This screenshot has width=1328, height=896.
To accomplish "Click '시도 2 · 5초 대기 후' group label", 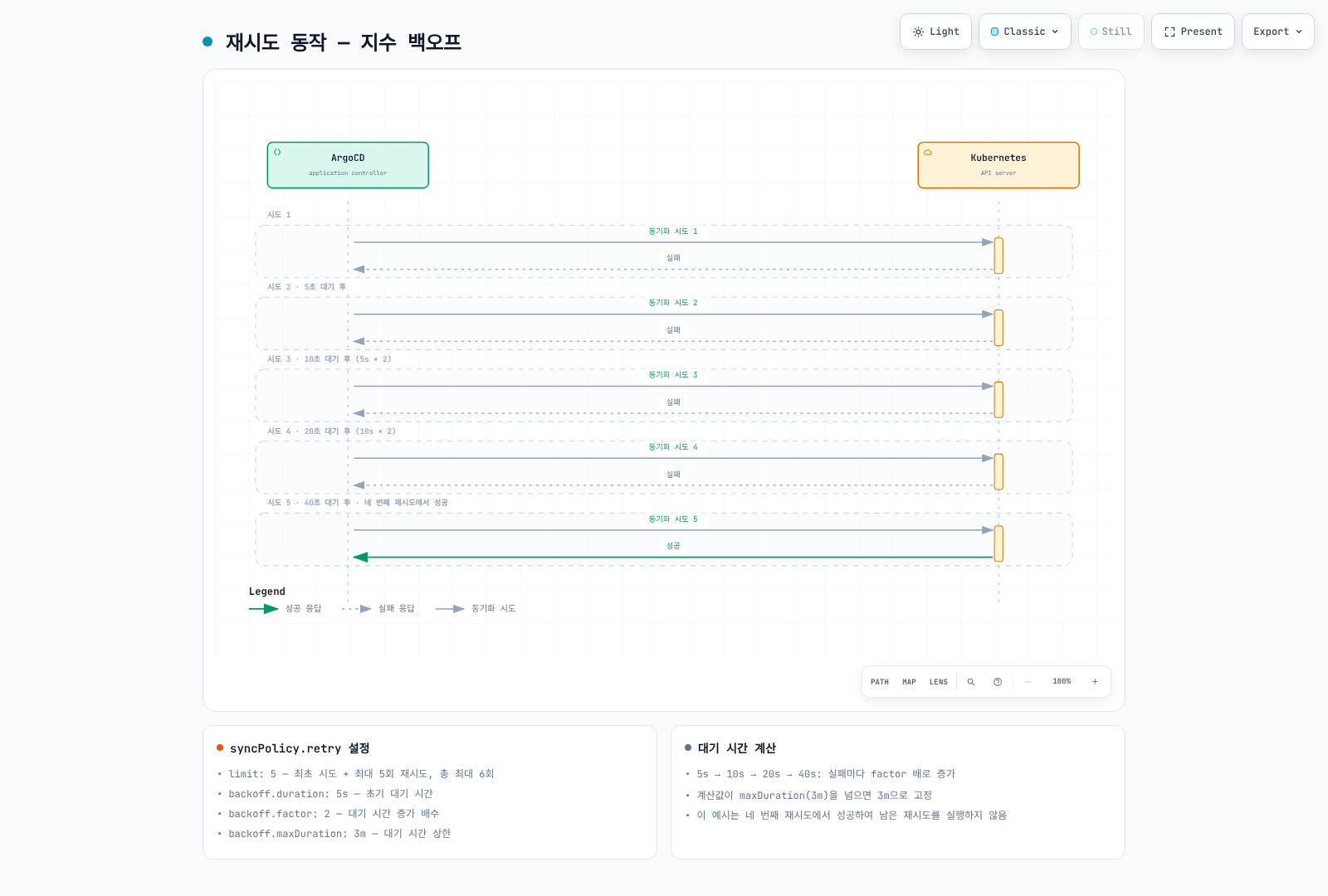I will 306,287.
